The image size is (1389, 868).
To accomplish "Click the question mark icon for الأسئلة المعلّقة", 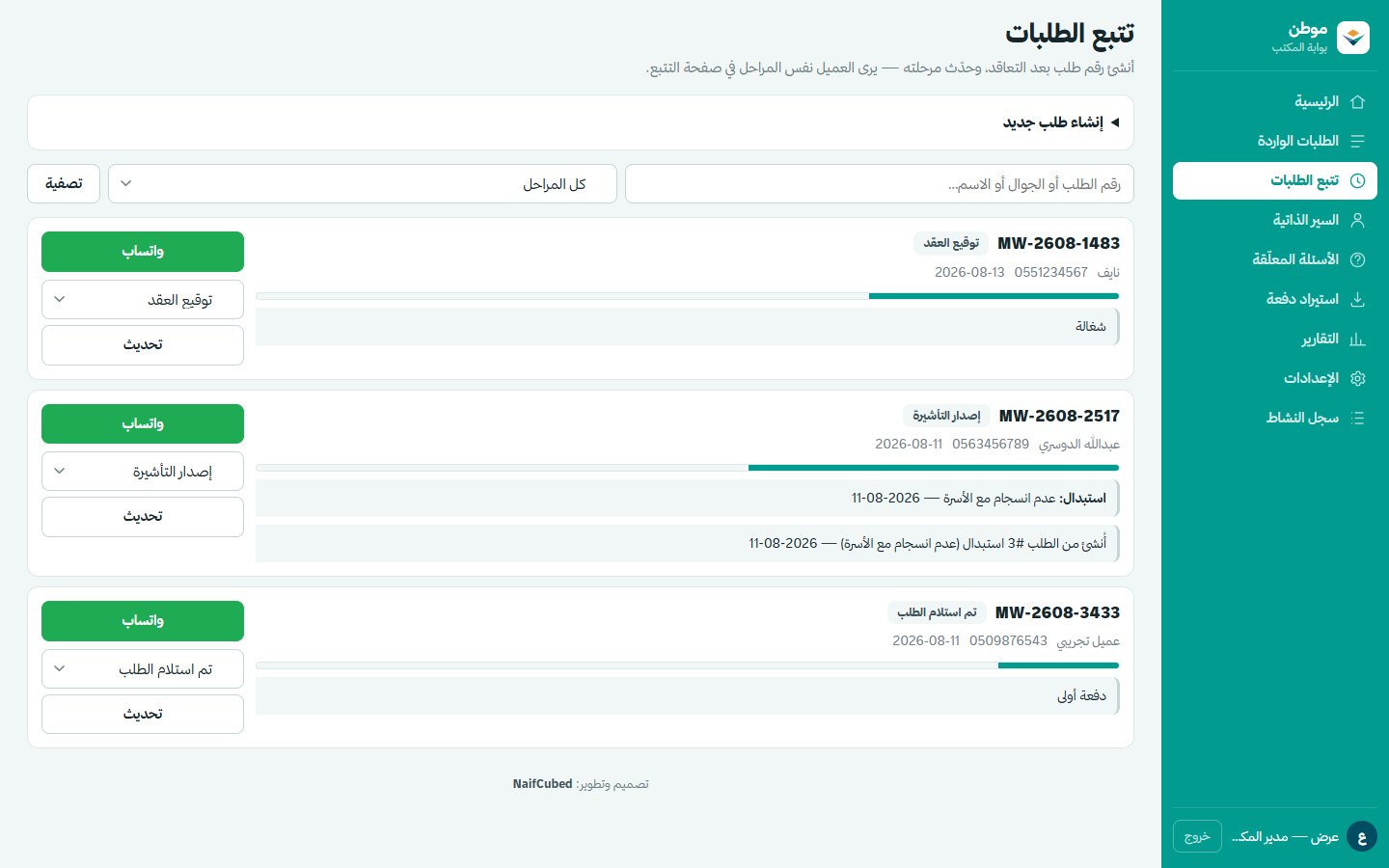I will point(1358,259).
